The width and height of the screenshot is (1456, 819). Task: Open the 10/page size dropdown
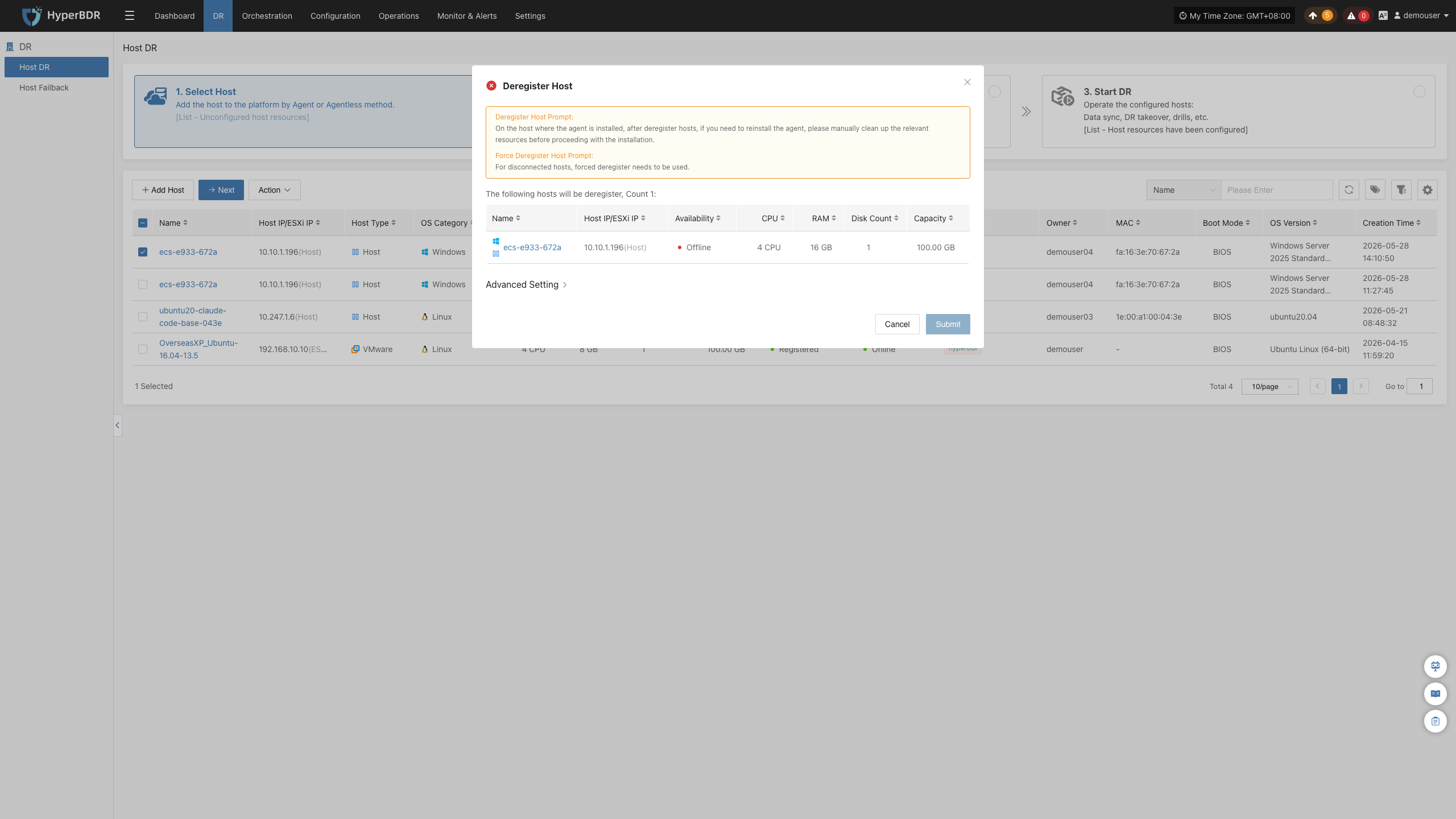tap(1270, 387)
